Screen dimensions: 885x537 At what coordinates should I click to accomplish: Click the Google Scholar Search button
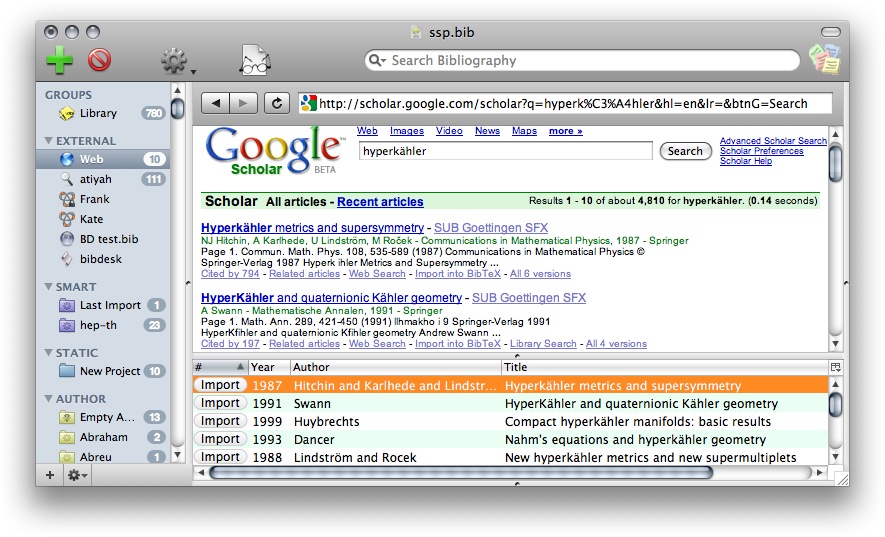(x=685, y=151)
